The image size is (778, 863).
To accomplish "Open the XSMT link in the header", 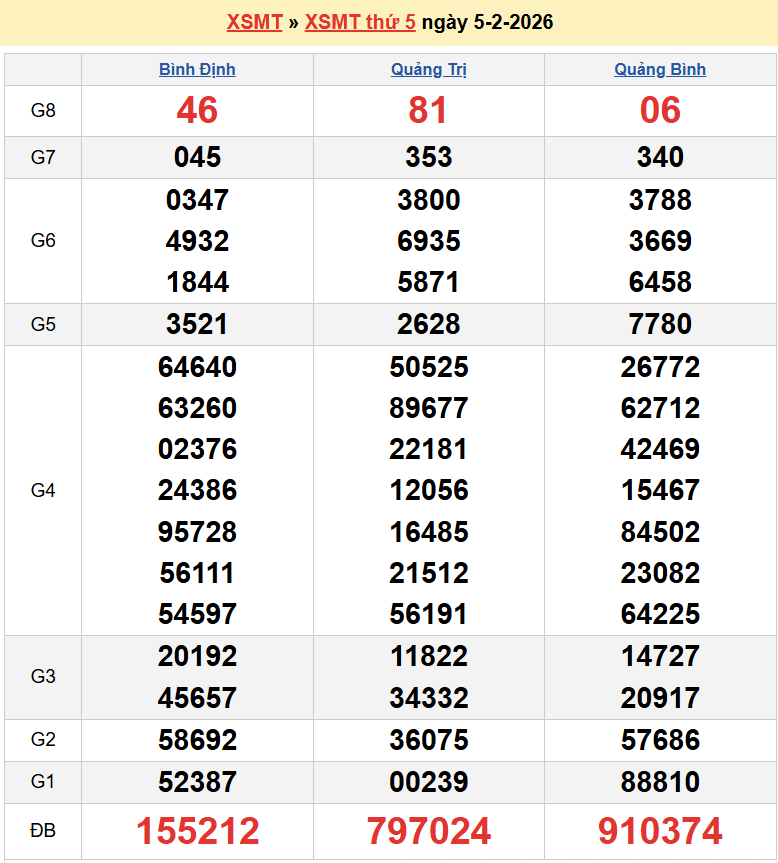I will pyautogui.click(x=254, y=22).
